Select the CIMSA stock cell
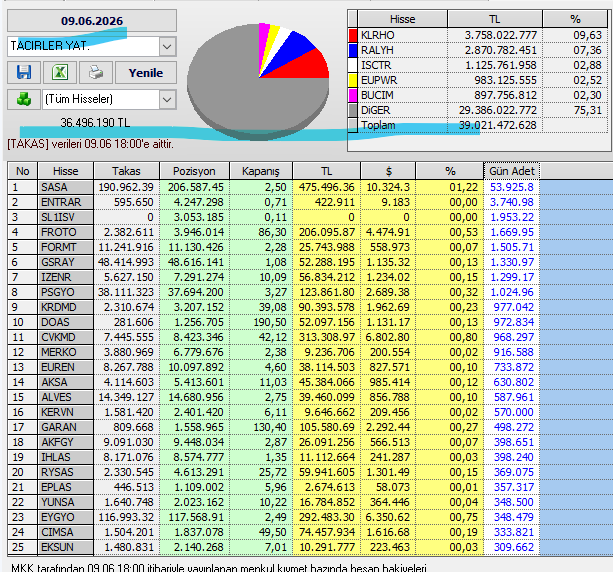This screenshot has height=572, width=613. (x=66, y=532)
